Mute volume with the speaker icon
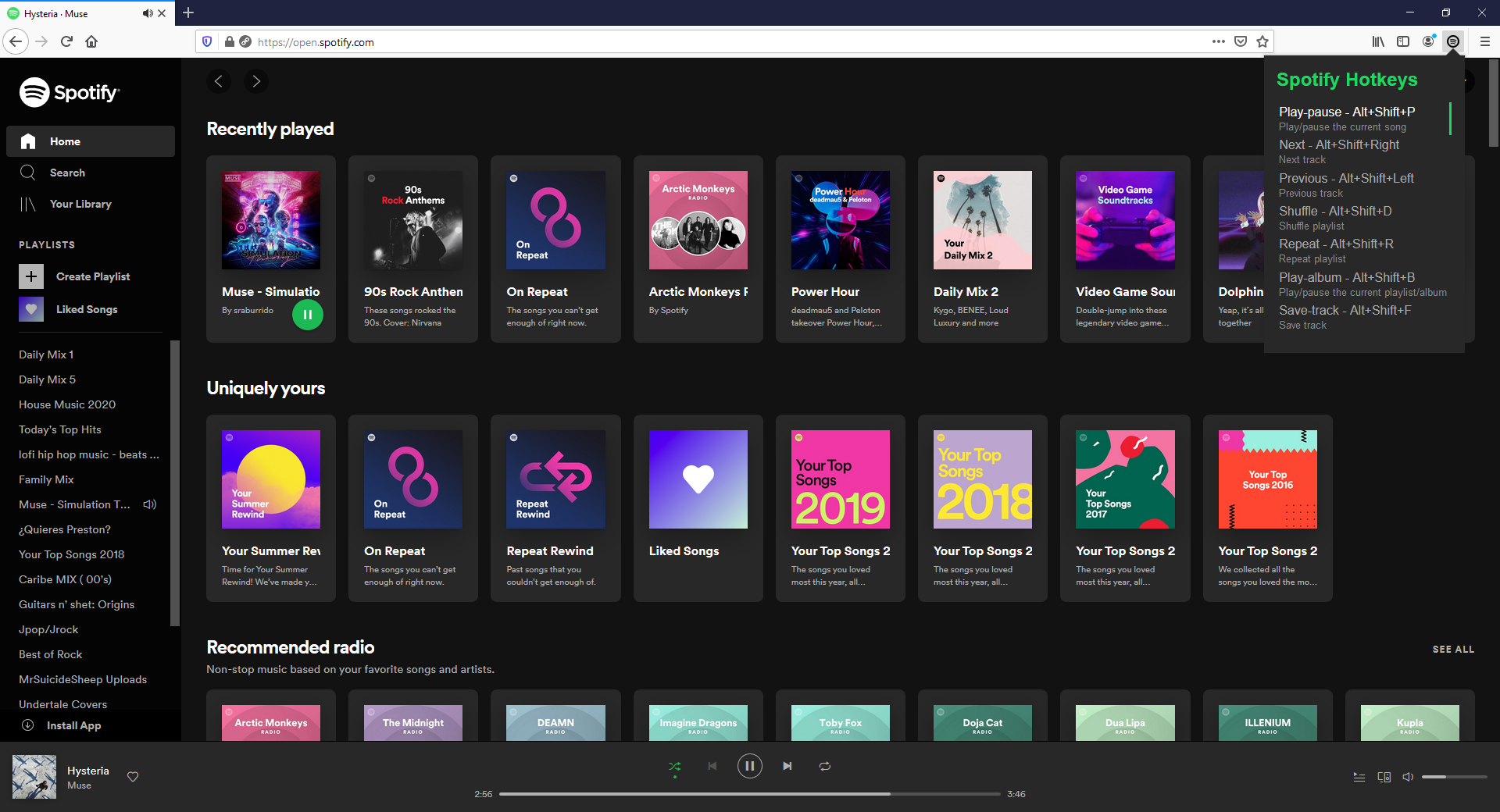 (1408, 777)
